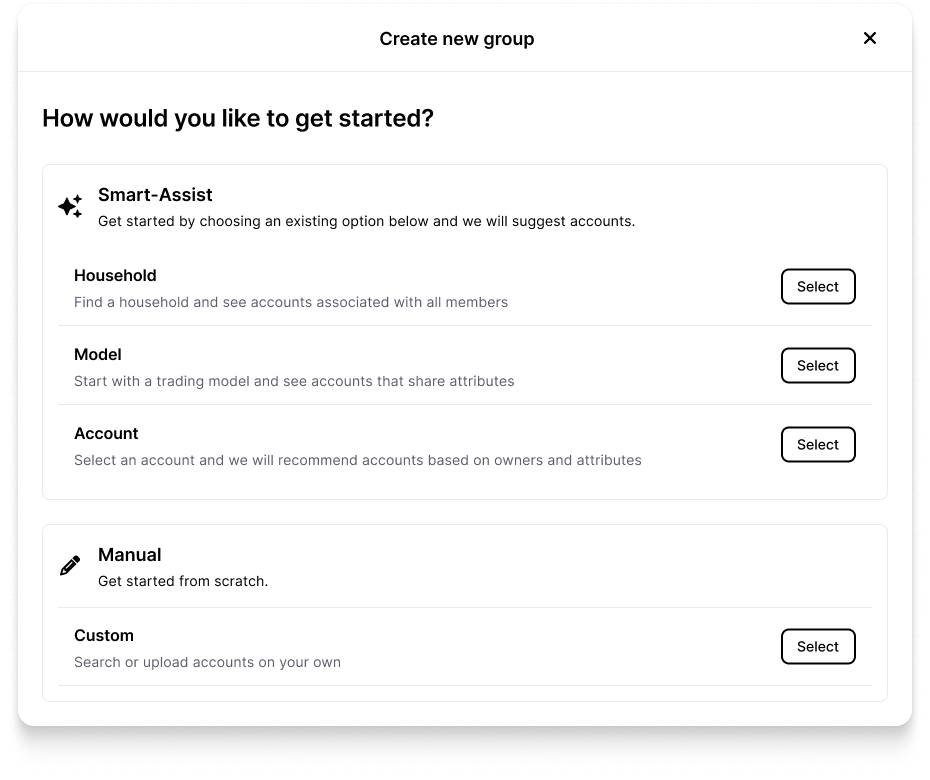Image resolution: width=930 pixels, height=780 pixels.
Task: Click the 'Get started from scratch' text
Action: (183, 581)
